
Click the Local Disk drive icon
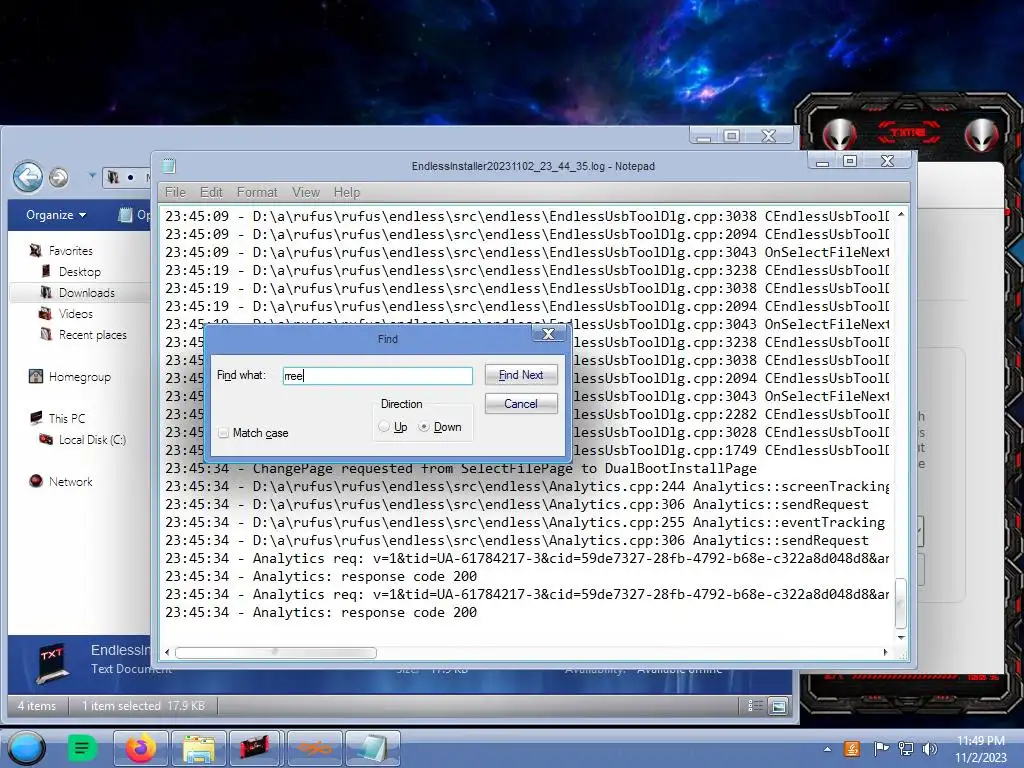[x=46, y=439]
